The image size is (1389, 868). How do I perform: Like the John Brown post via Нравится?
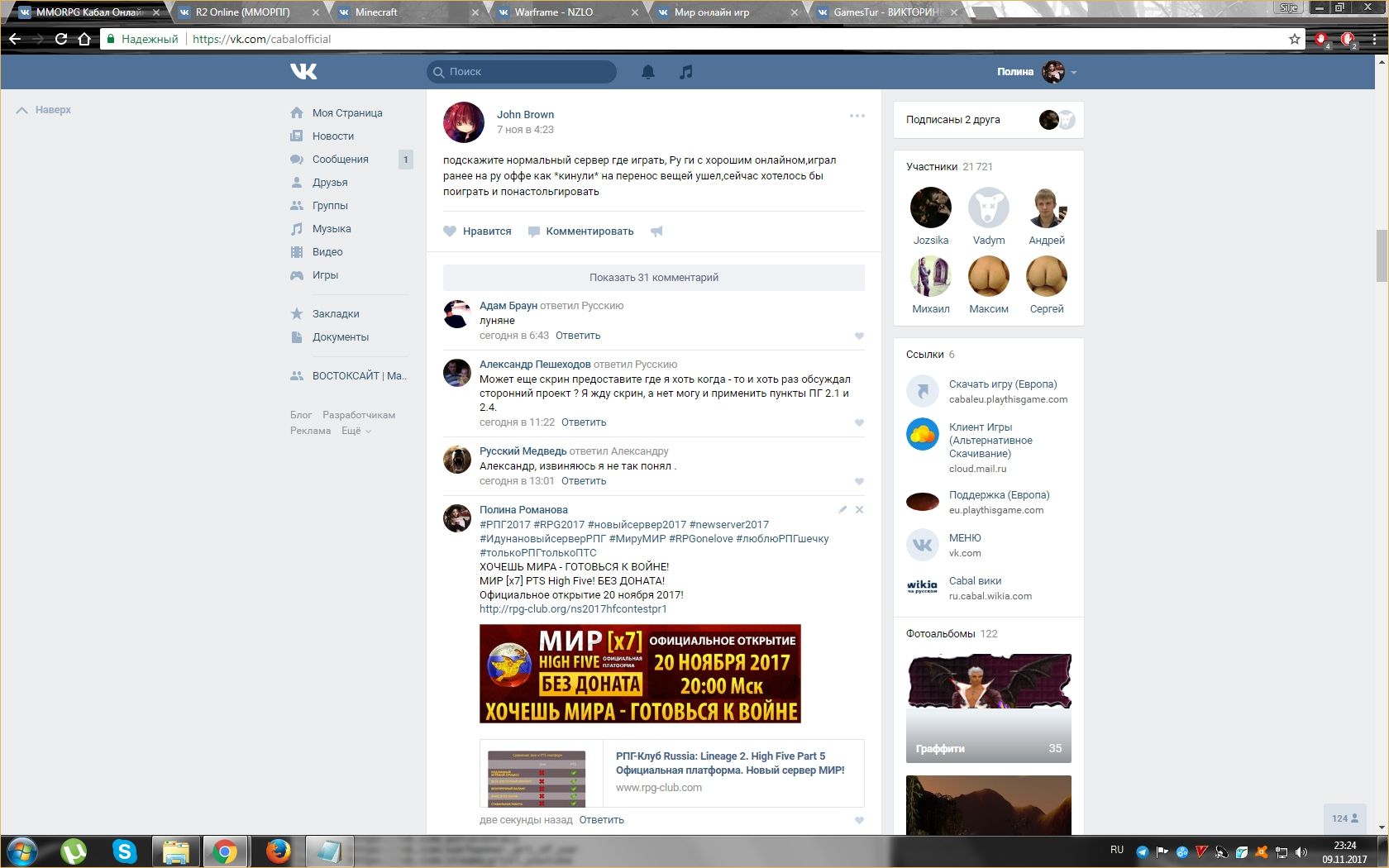pyautogui.click(x=477, y=231)
